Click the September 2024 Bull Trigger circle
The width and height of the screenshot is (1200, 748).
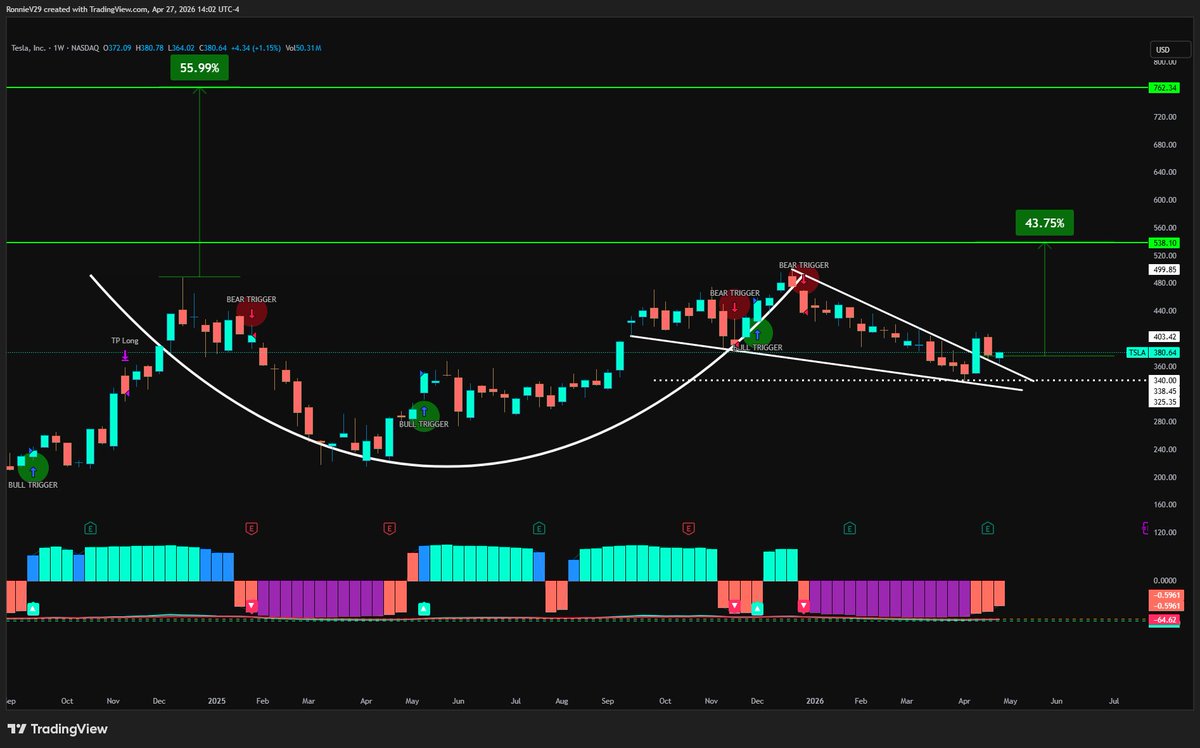coord(33,467)
